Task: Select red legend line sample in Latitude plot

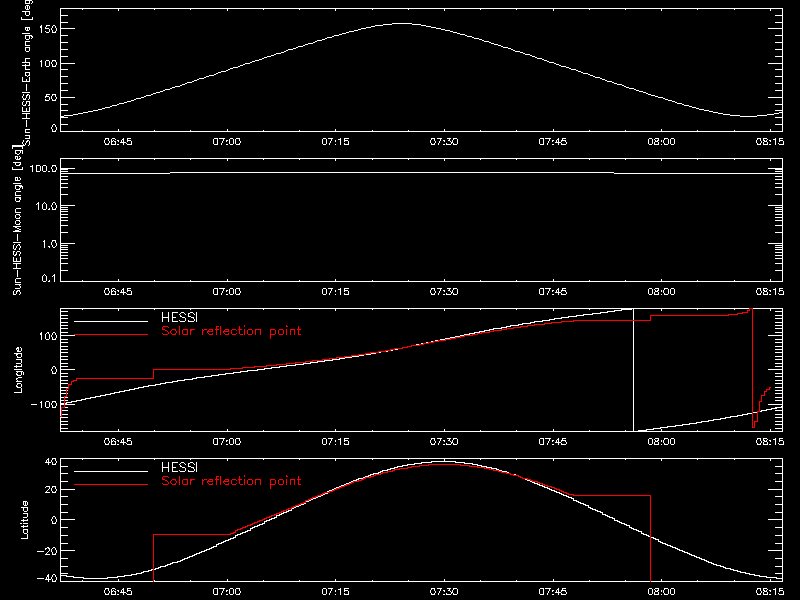Action: pyautogui.click(x=111, y=485)
